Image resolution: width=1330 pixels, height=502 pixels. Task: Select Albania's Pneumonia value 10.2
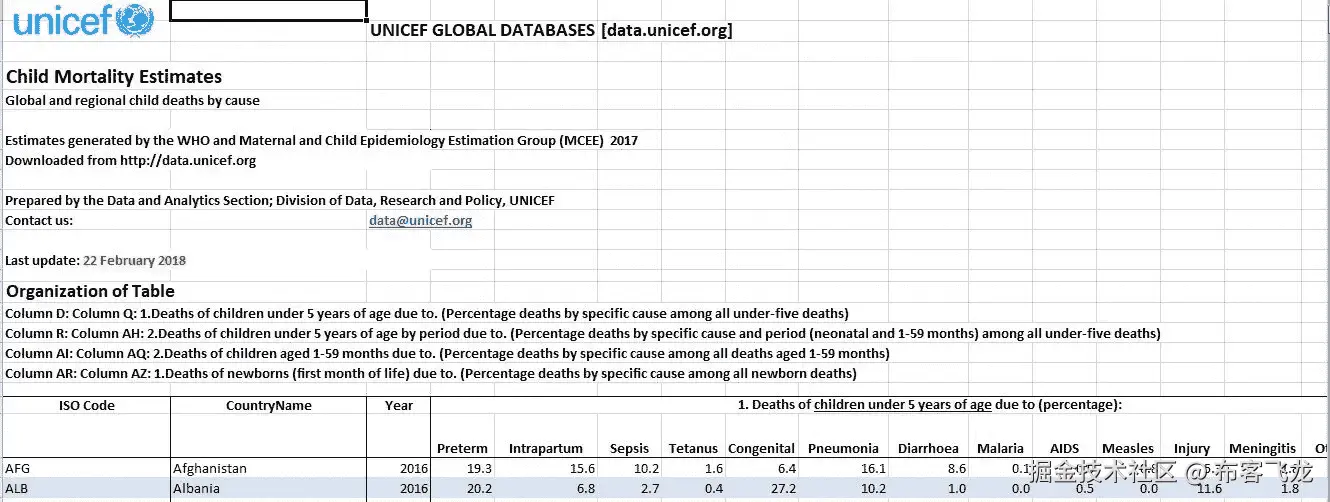pos(873,489)
